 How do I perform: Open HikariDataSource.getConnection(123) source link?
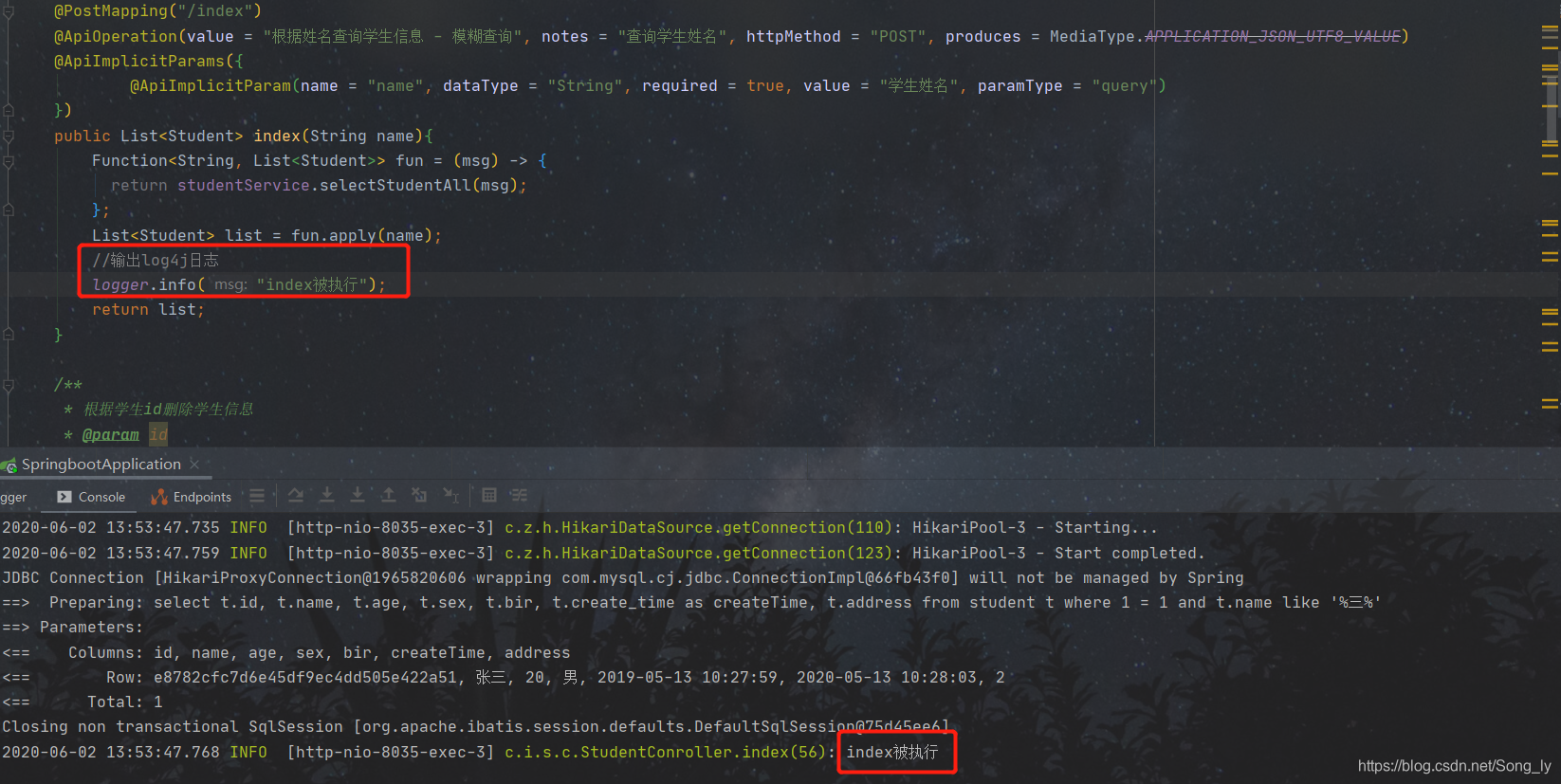click(x=698, y=553)
